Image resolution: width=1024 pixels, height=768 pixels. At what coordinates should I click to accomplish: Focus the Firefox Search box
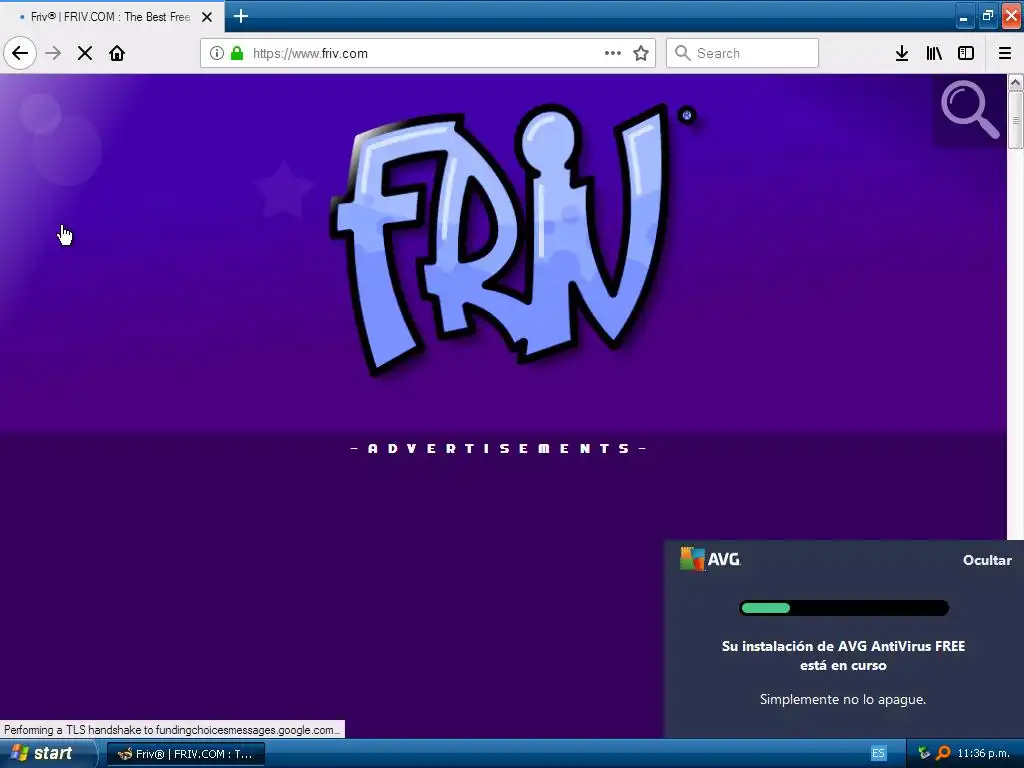pos(743,53)
